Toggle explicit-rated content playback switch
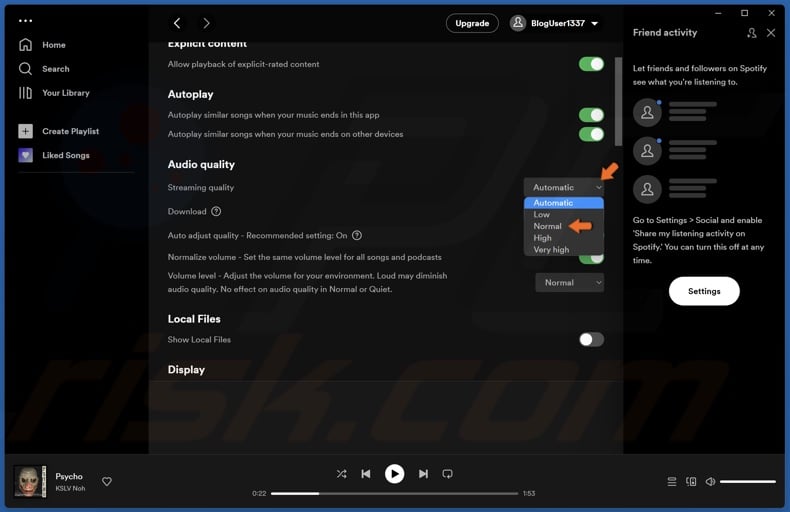 click(591, 64)
